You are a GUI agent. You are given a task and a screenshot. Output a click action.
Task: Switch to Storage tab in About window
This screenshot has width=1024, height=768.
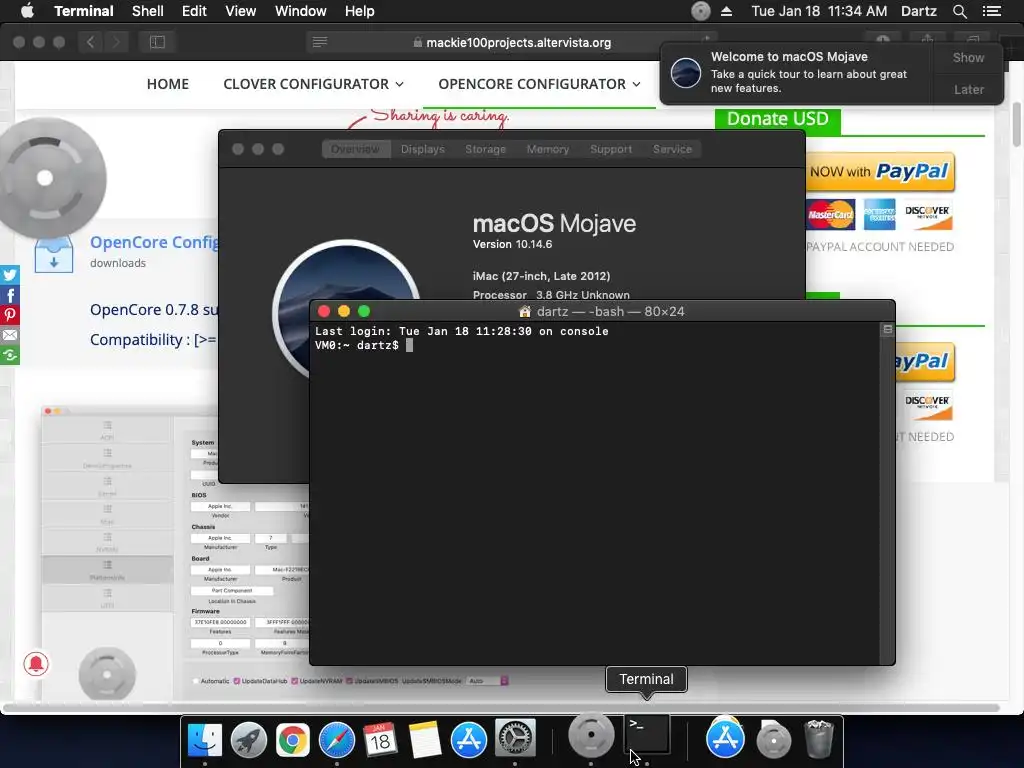coord(485,149)
